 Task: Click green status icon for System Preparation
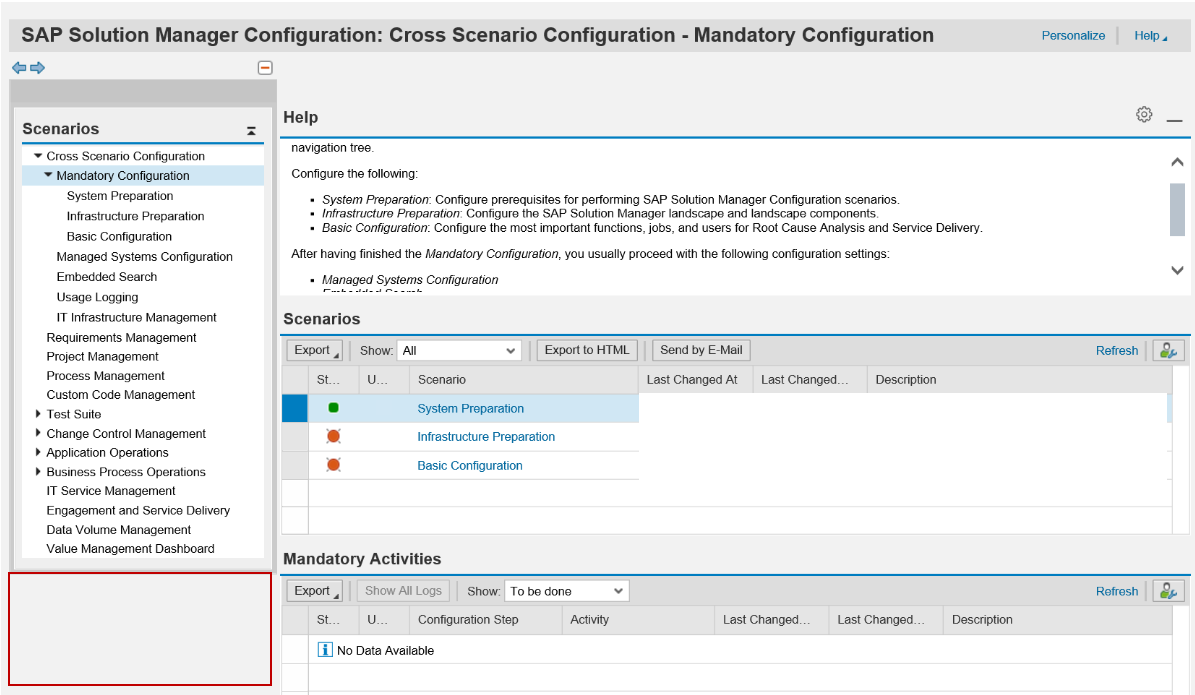click(333, 408)
